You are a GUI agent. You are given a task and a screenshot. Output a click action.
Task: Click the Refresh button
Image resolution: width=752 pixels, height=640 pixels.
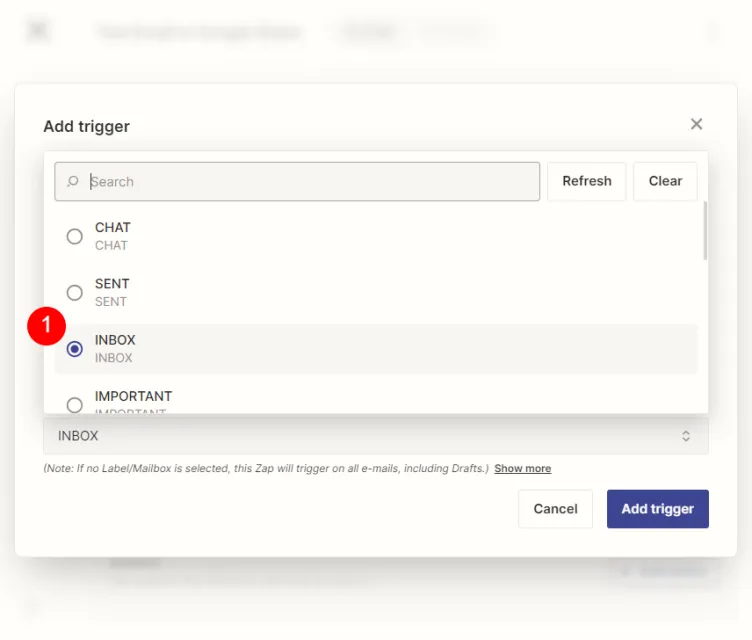coord(587,181)
